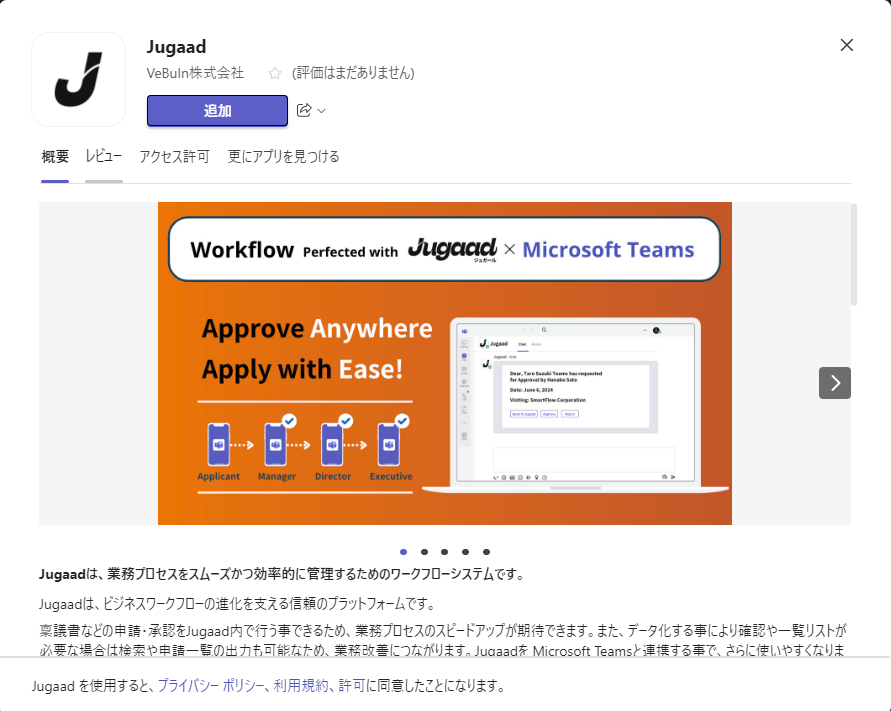Screen dimensions: 891x711
Task: Close the Jugaad app dialog
Action: coord(847,45)
